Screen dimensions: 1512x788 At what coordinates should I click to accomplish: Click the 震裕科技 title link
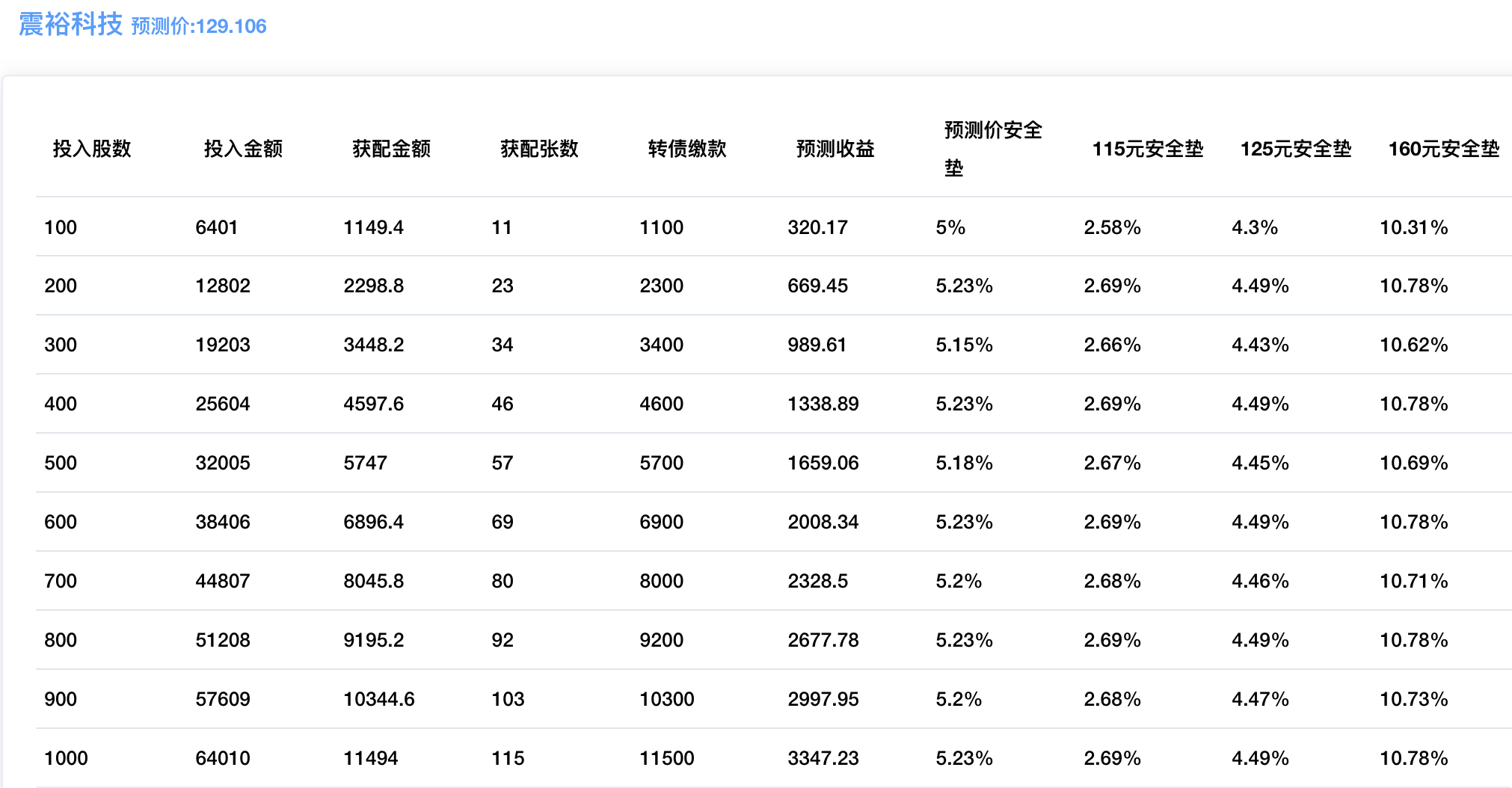pyautogui.click(x=70, y=25)
